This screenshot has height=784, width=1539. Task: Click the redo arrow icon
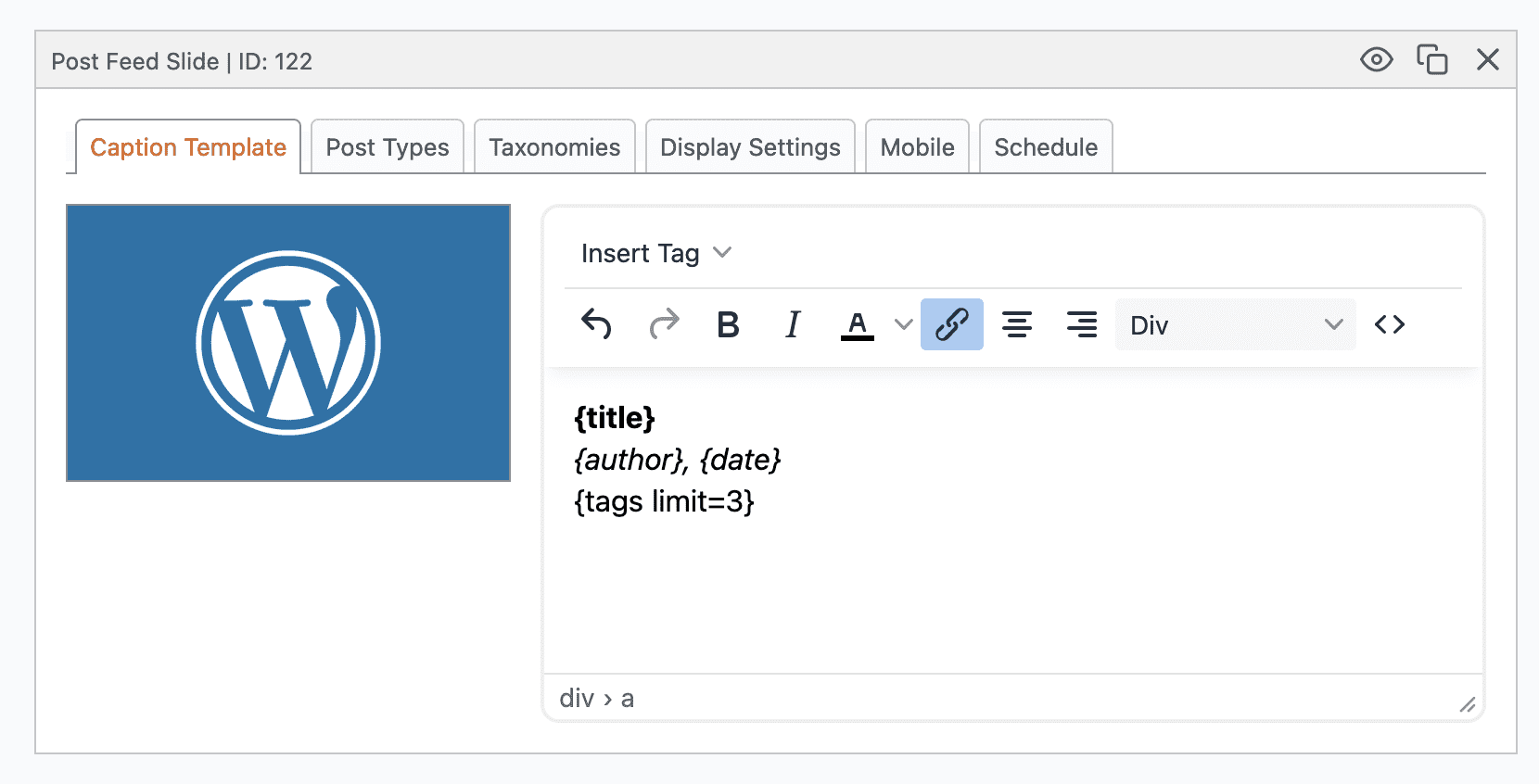pos(664,324)
